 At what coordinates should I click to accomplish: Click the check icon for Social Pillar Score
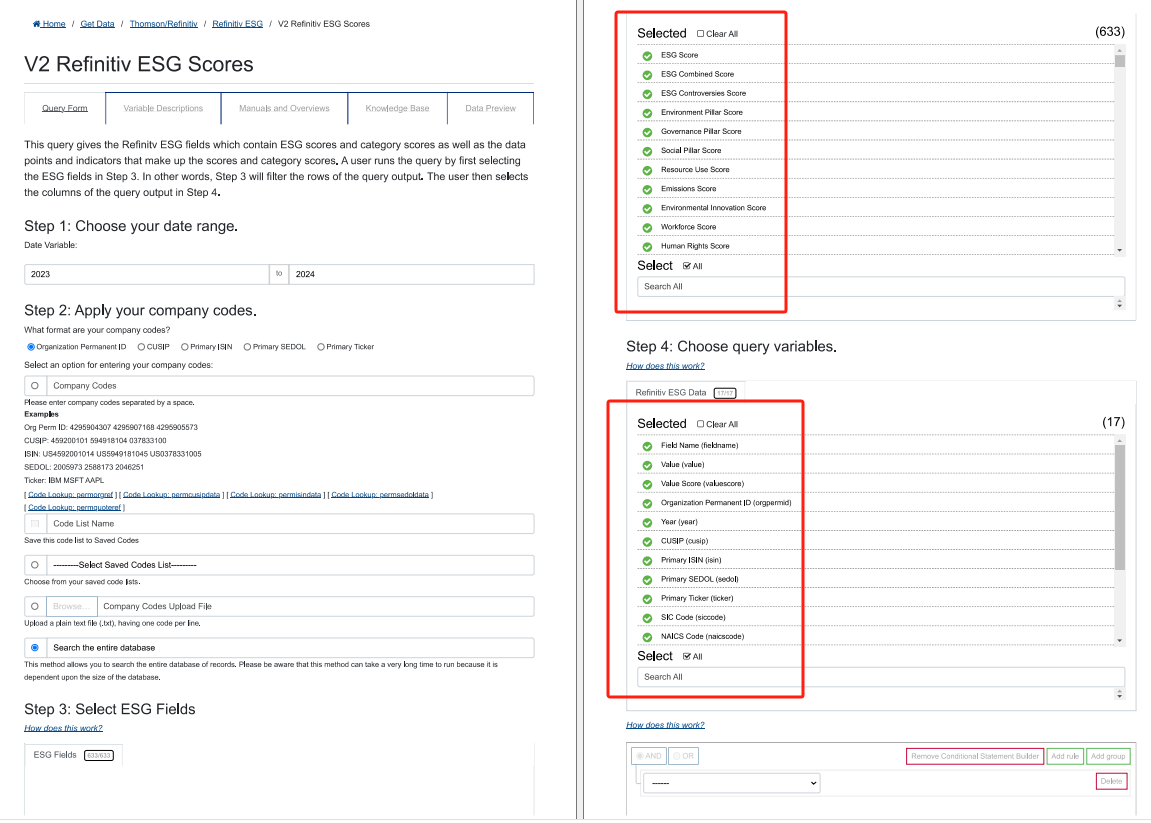(x=647, y=151)
